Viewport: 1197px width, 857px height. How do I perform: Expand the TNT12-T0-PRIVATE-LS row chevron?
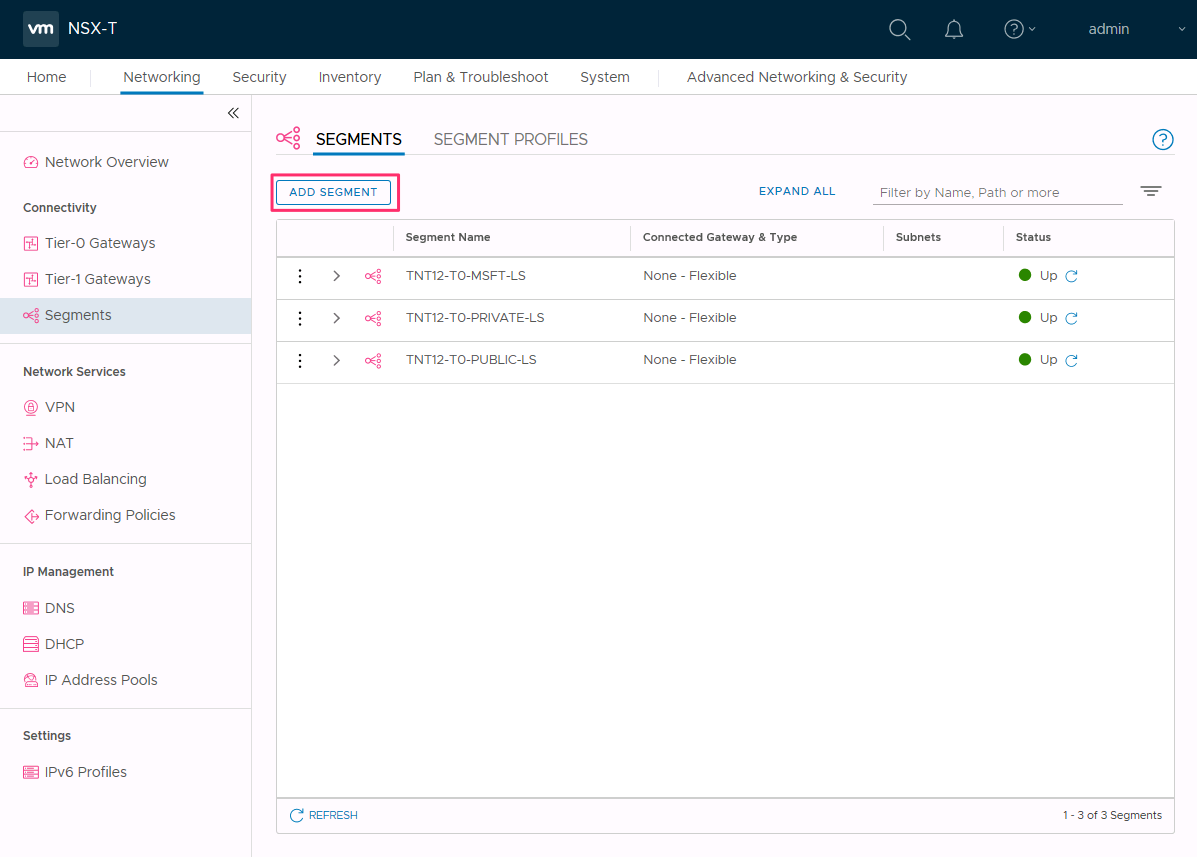pos(336,317)
